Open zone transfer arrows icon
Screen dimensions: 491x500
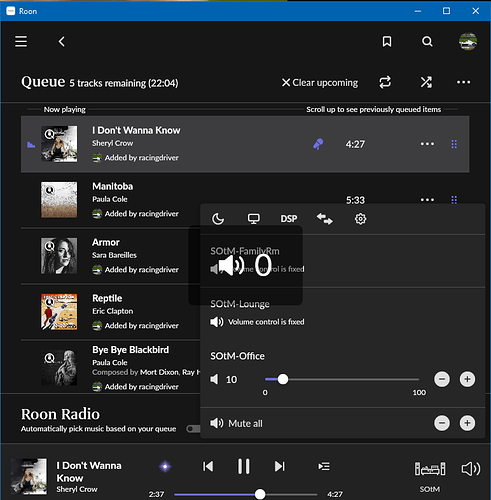tap(324, 219)
